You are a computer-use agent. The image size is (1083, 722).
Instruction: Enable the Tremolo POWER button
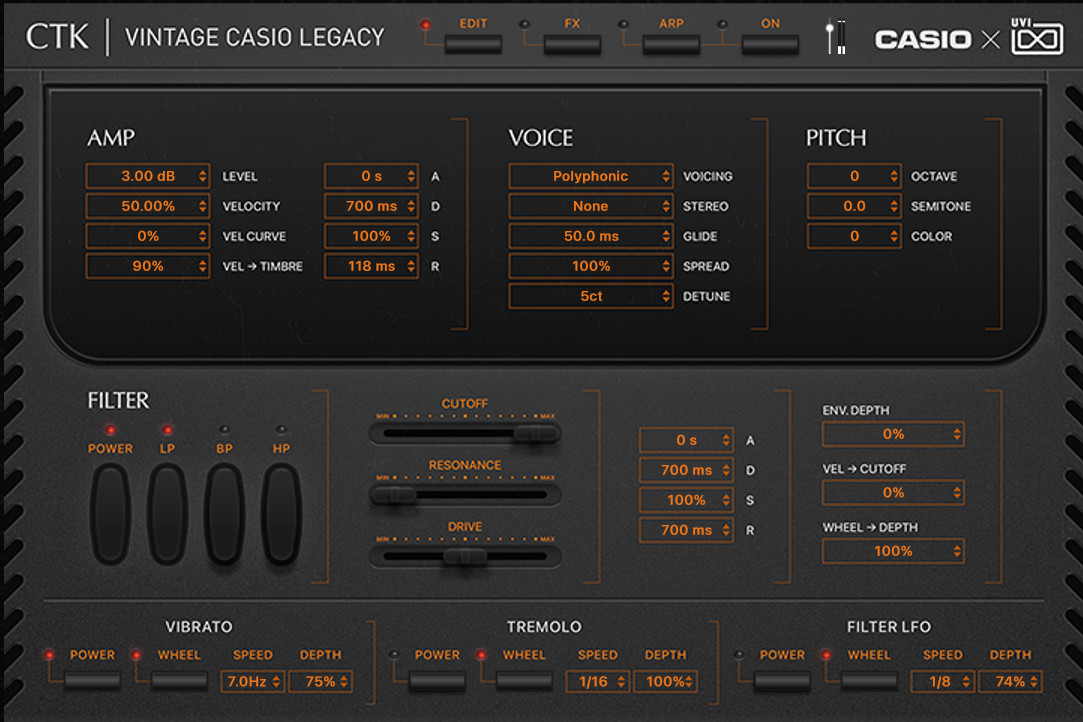pyautogui.click(x=437, y=681)
